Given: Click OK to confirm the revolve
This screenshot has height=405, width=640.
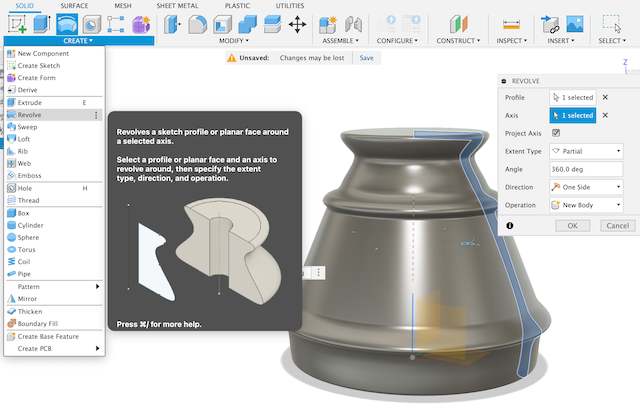Looking at the screenshot, I should coord(572,226).
